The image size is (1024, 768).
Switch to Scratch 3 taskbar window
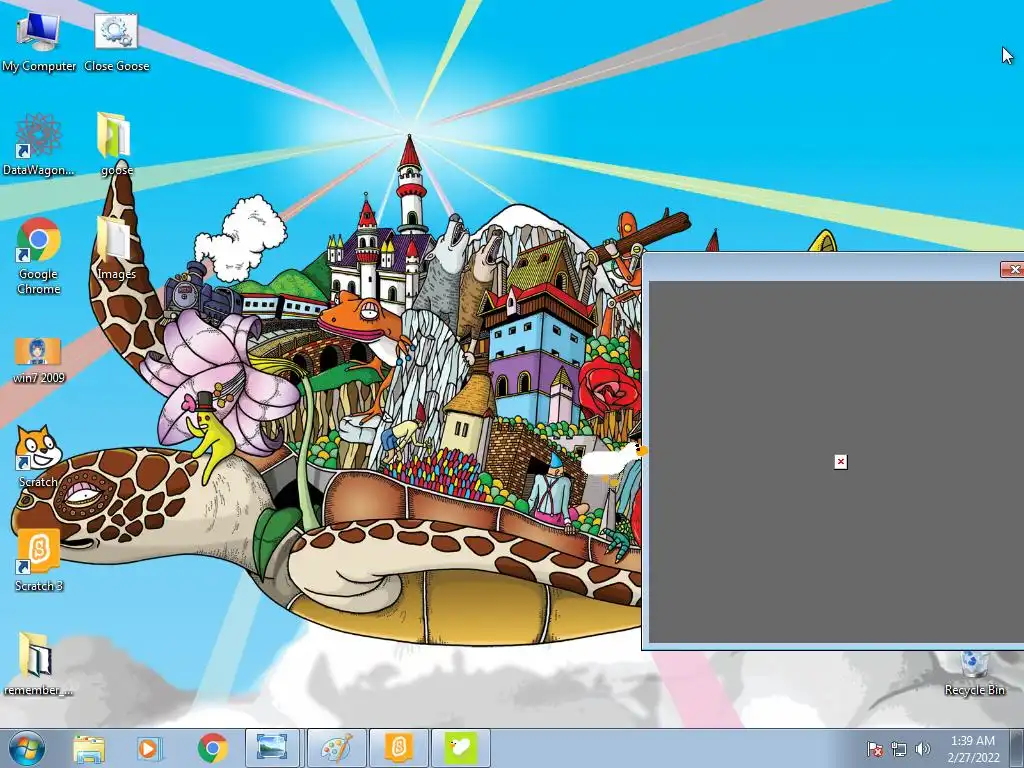pos(398,748)
